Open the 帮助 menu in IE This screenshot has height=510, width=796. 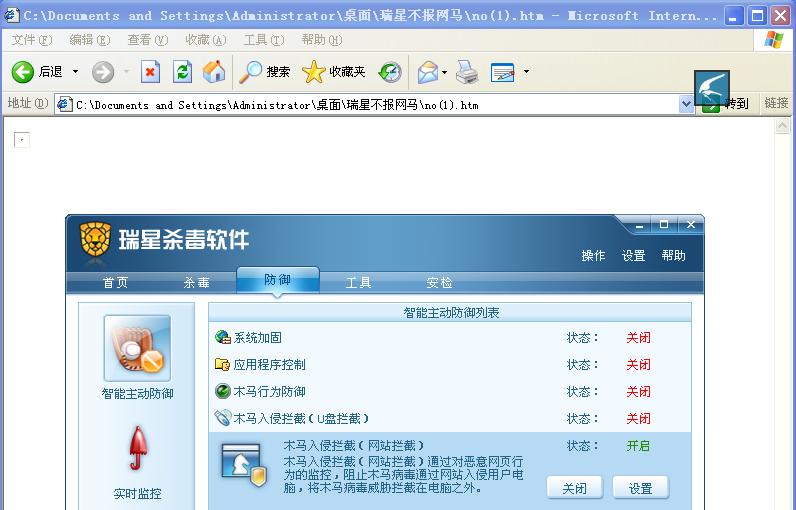tap(321, 40)
